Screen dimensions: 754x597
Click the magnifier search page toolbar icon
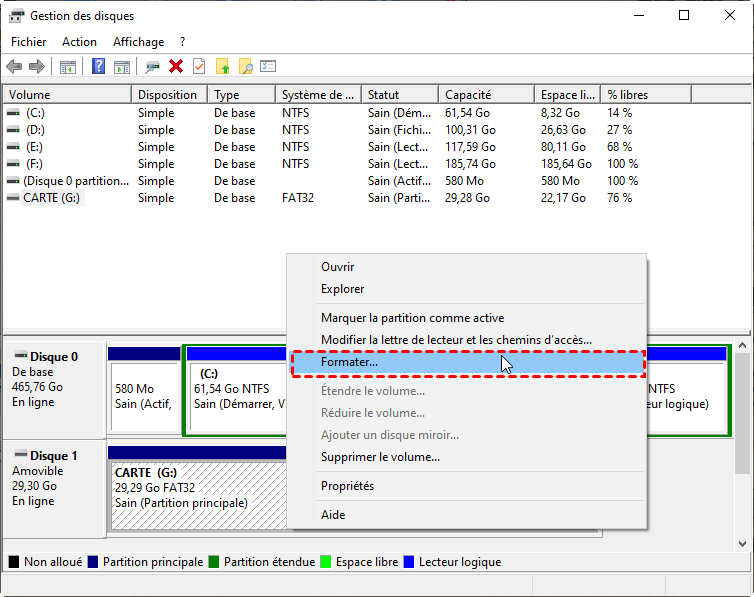(245, 67)
